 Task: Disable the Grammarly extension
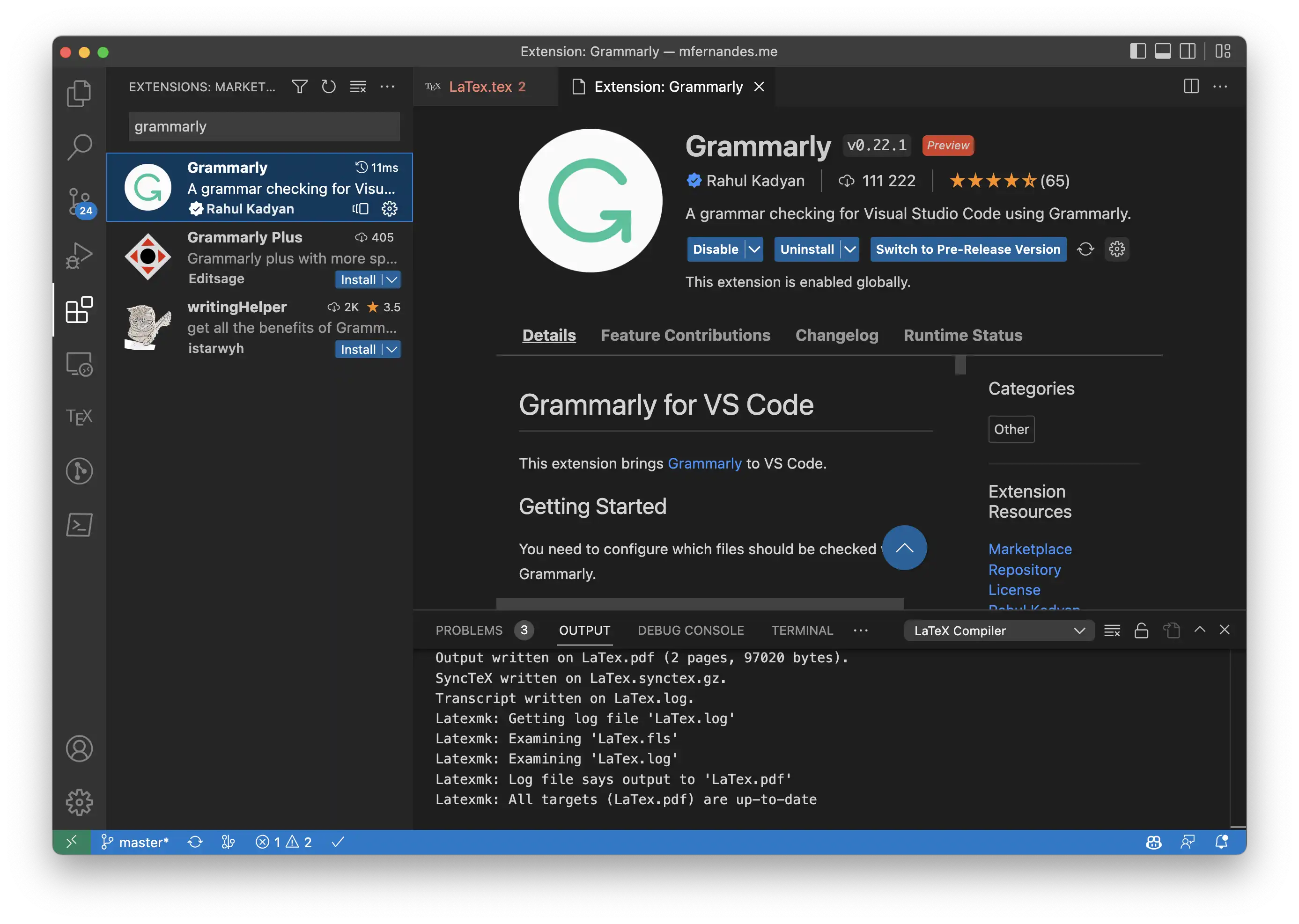[x=716, y=249]
